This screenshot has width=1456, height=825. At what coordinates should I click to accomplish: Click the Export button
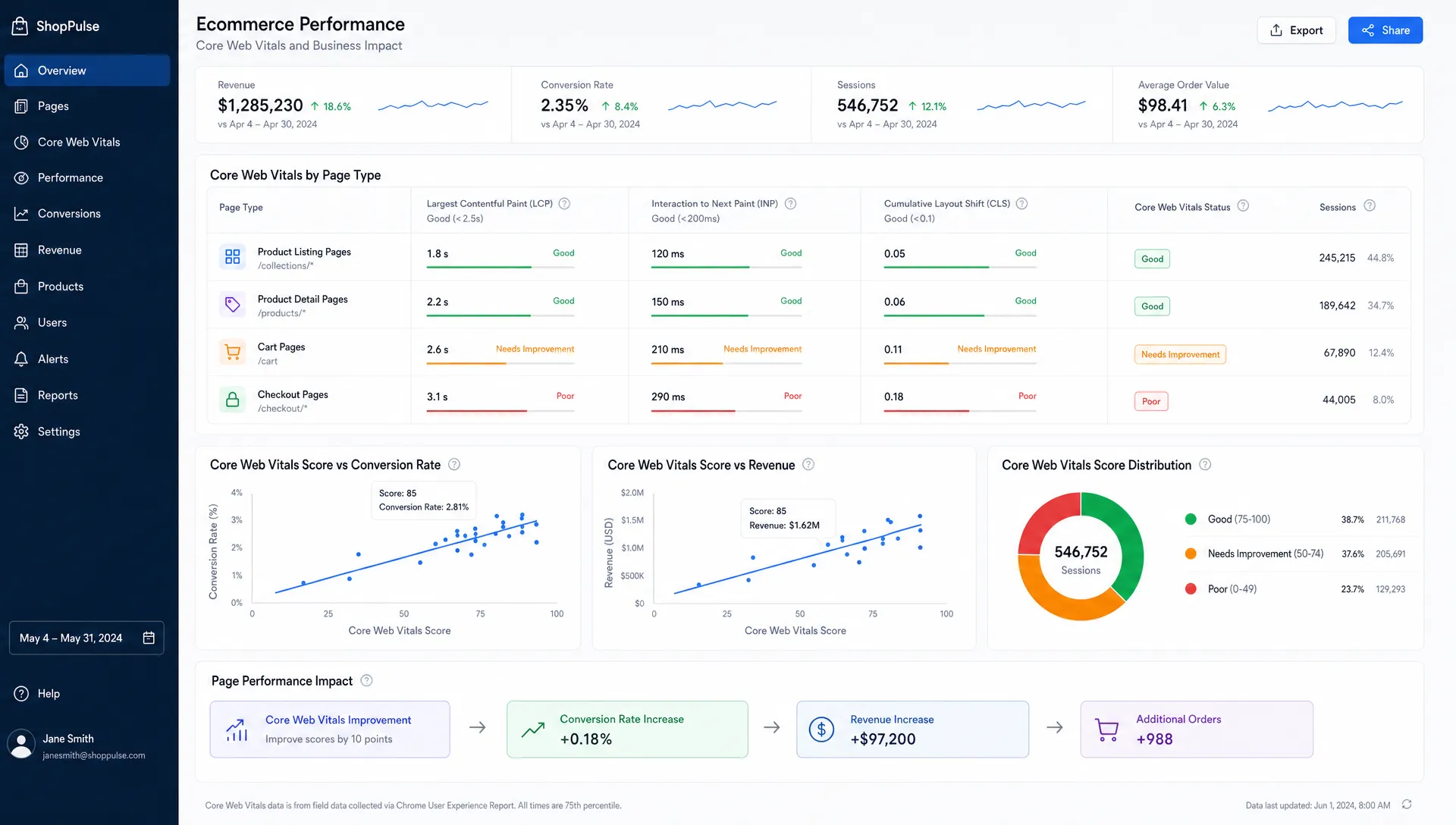coord(1296,30)
